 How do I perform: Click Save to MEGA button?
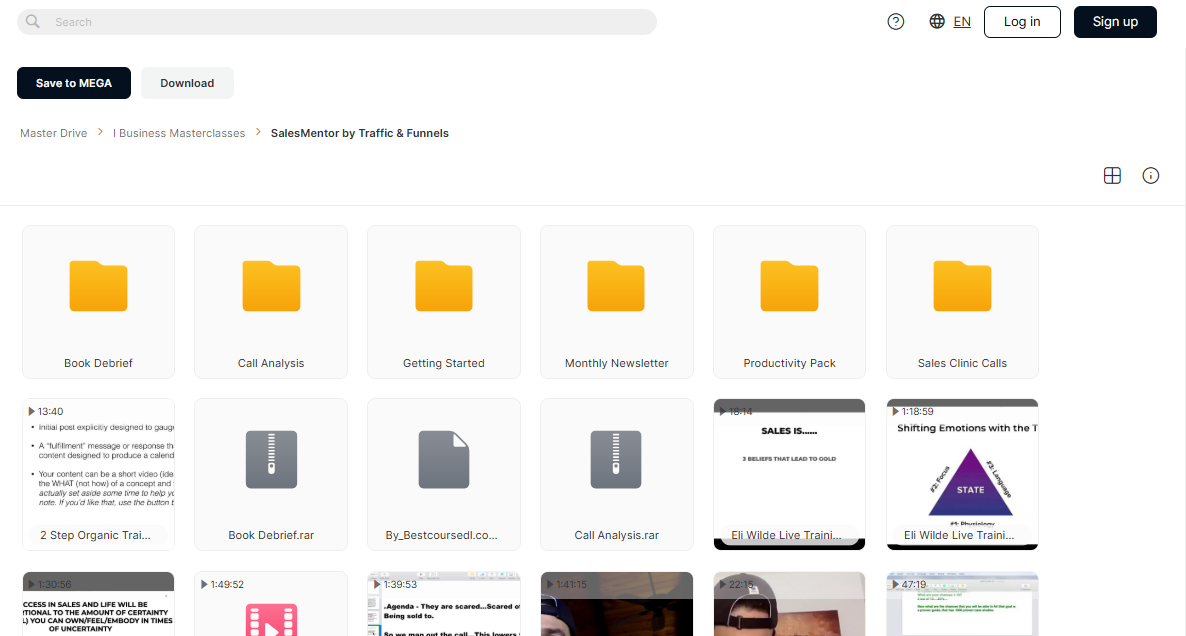pyautogui.click(x=73, y=83)
